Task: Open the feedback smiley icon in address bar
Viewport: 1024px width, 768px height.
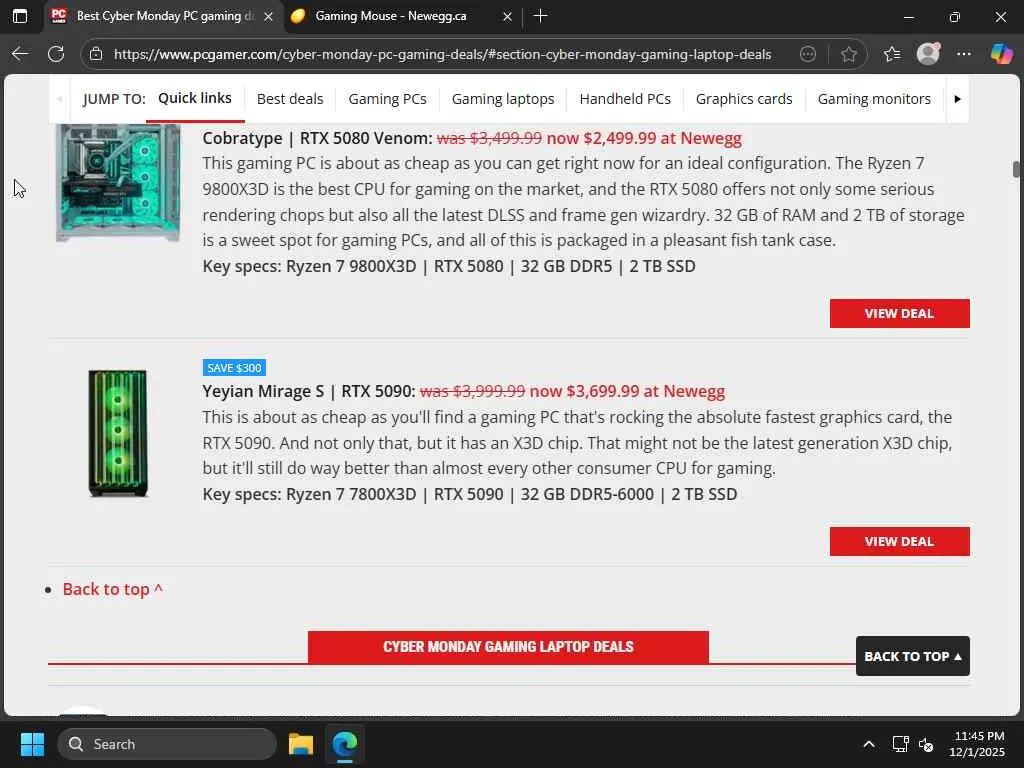Action: [x=808, y=54]
